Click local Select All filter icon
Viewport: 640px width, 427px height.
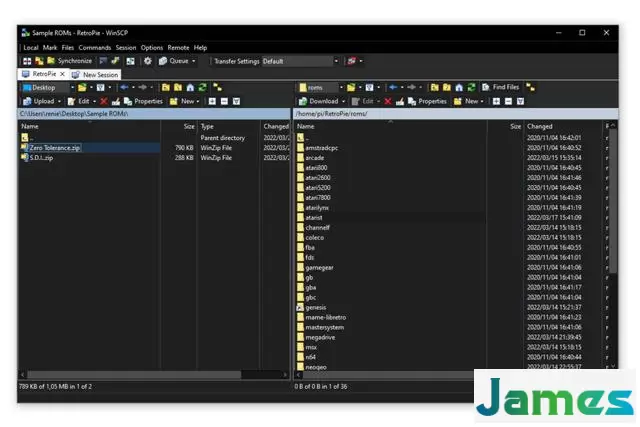pos(236,101)
